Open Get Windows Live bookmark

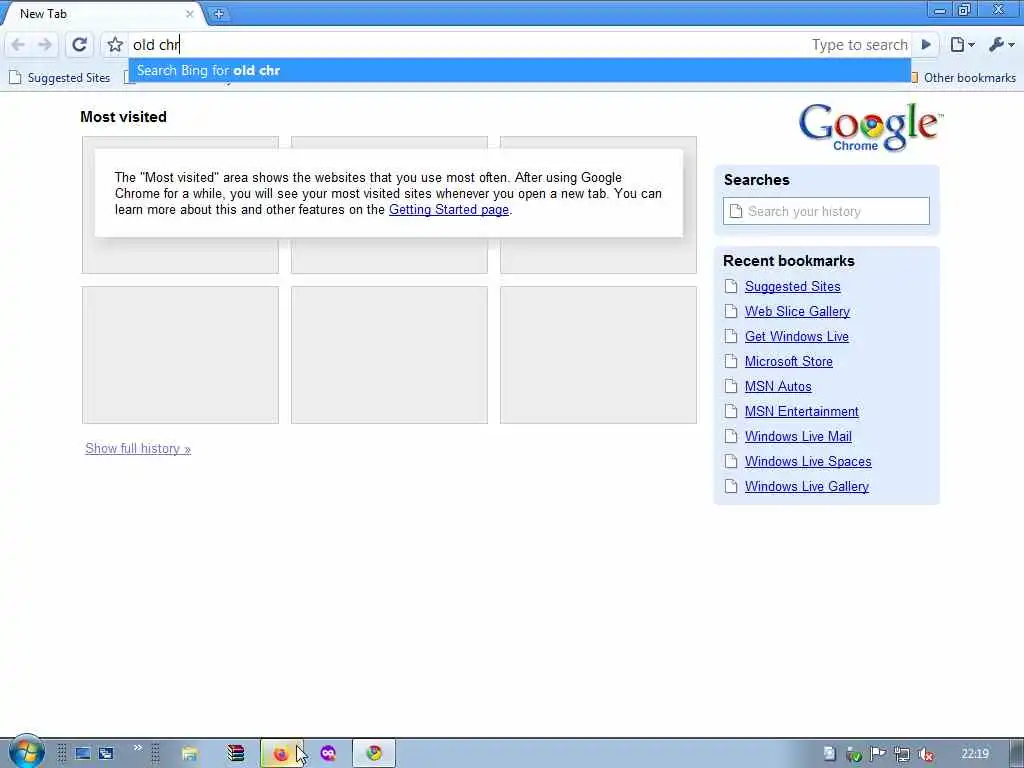(x=797, y=336)
